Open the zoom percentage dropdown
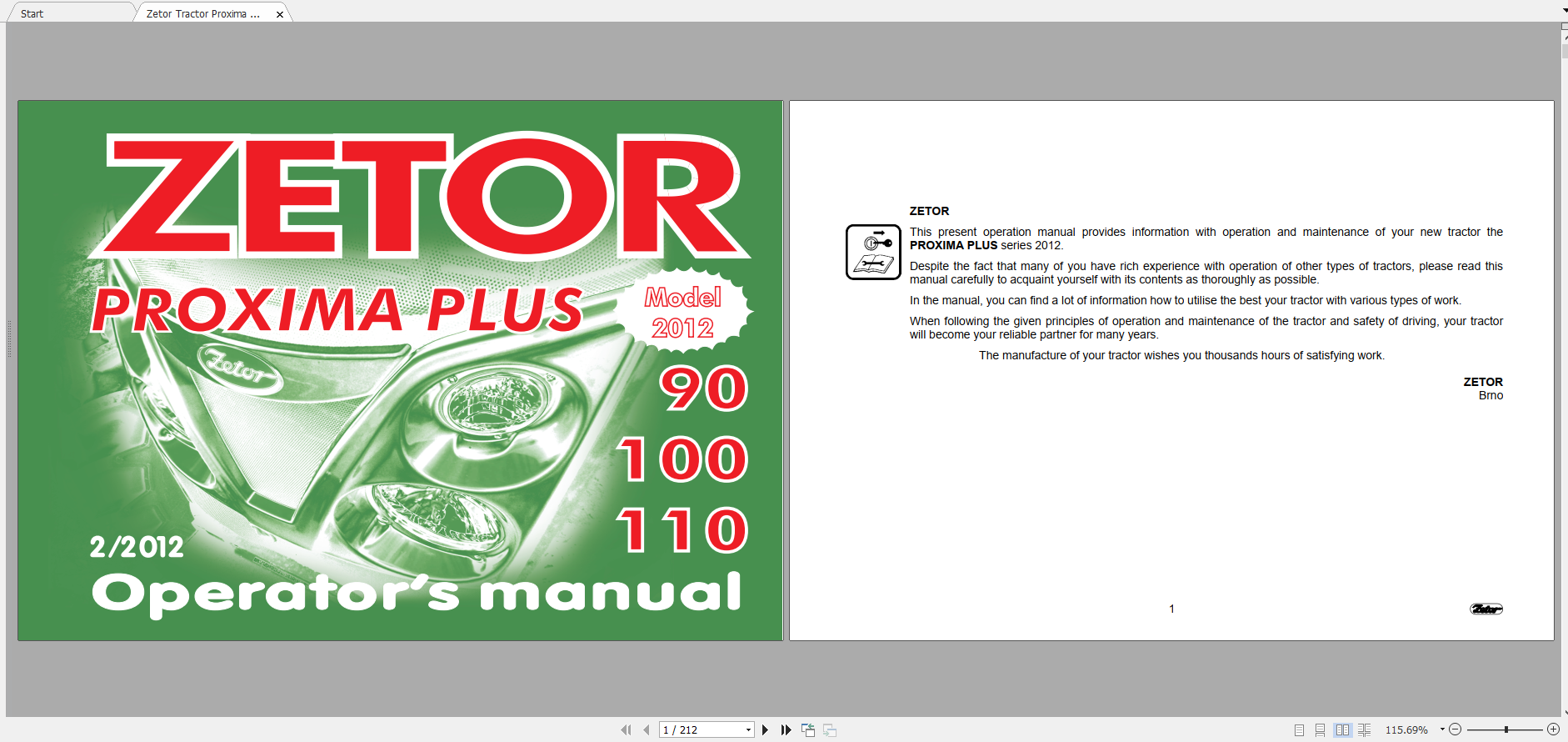This screenshot has width=1568, height=742. [x=1442, y=729]
